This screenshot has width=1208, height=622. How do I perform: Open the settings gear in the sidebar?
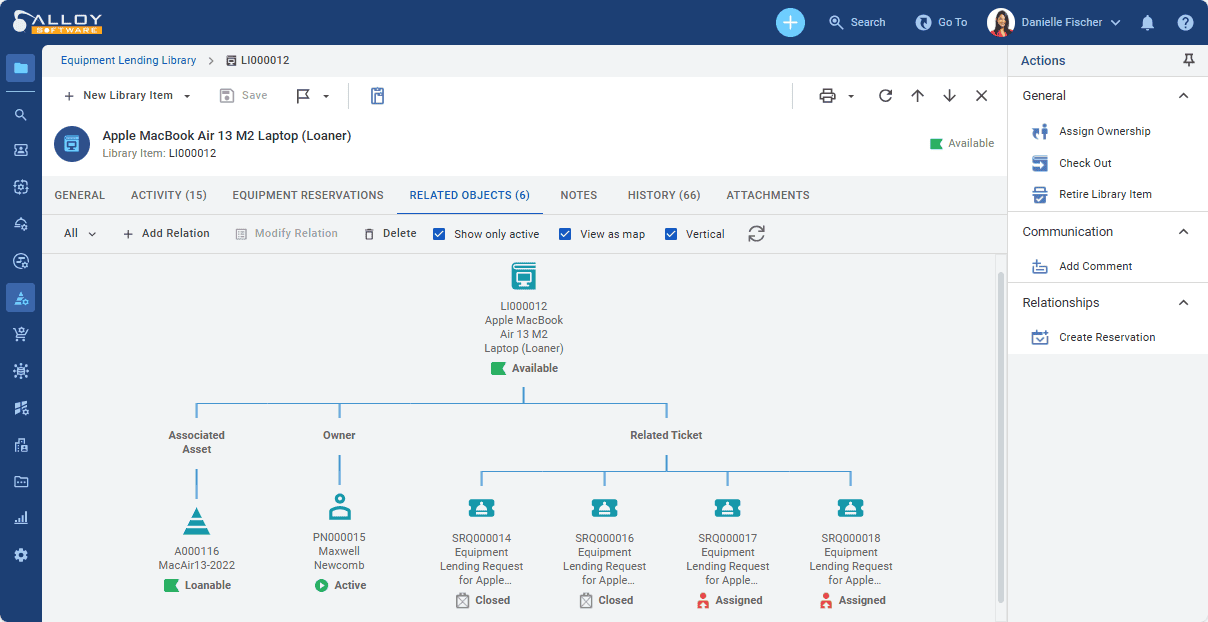coord(20,555)
